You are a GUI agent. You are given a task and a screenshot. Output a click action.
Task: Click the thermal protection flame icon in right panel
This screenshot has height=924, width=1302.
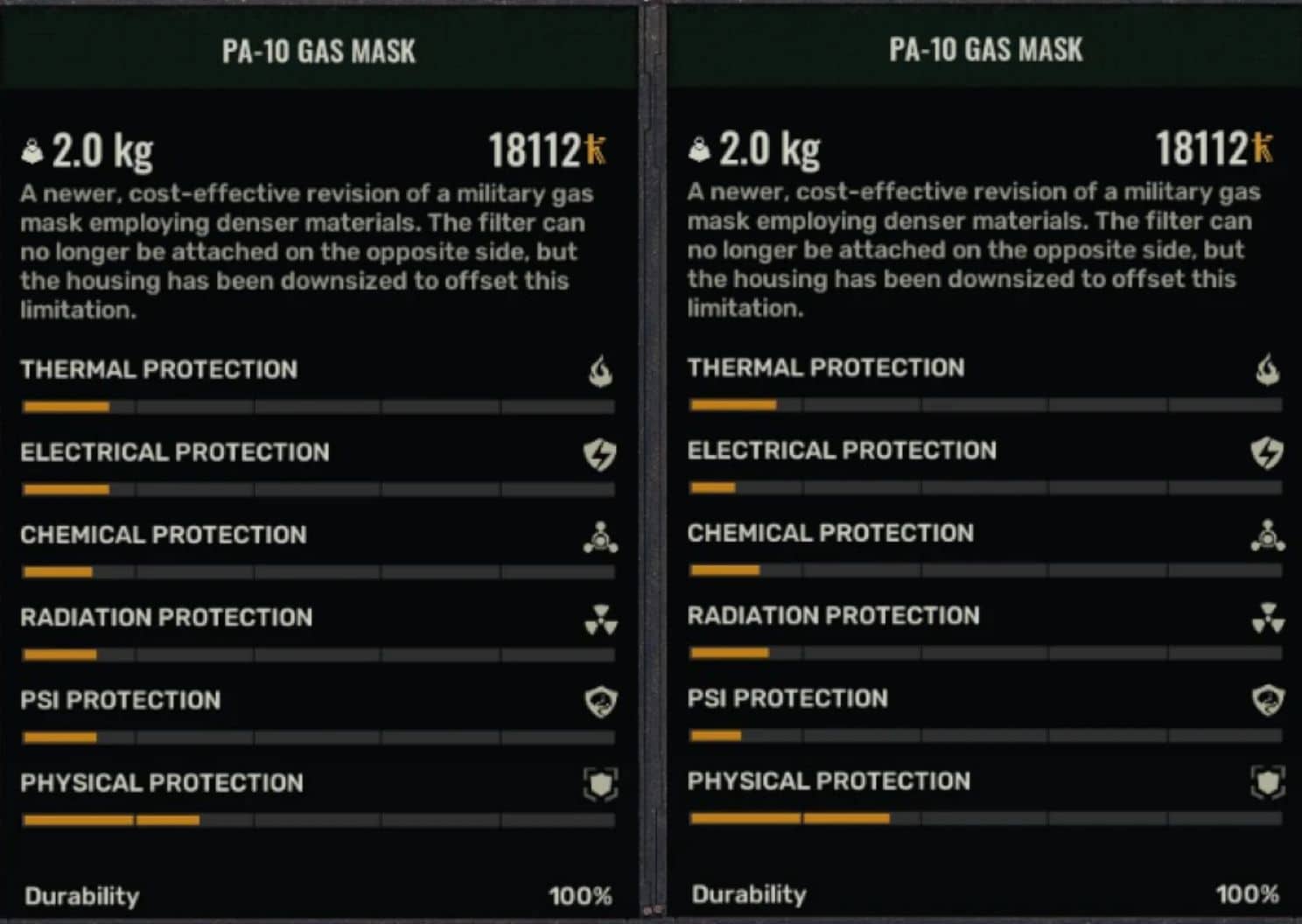(x=1267, y=369)
